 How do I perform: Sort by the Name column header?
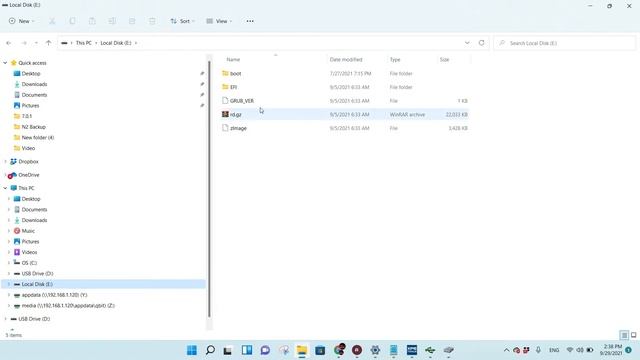pyautogui.click(x=233, y=60)
